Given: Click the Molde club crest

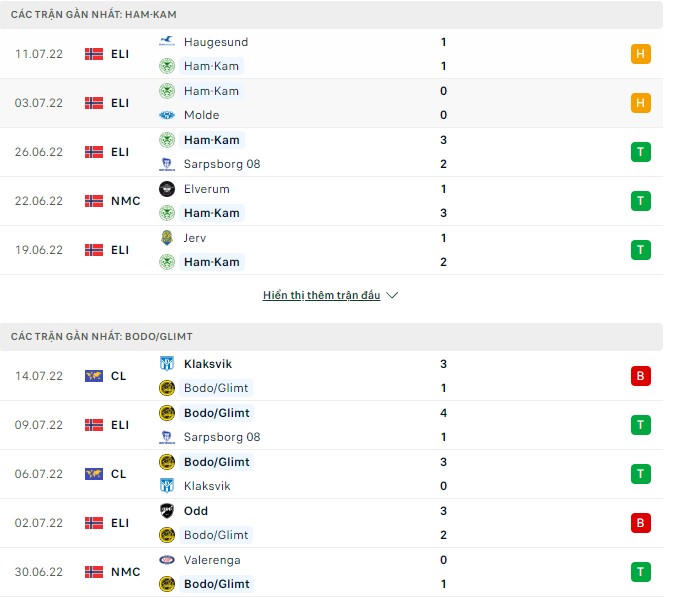Looking at the screenshot, I should pyautogui.click(x=167, y=115).
